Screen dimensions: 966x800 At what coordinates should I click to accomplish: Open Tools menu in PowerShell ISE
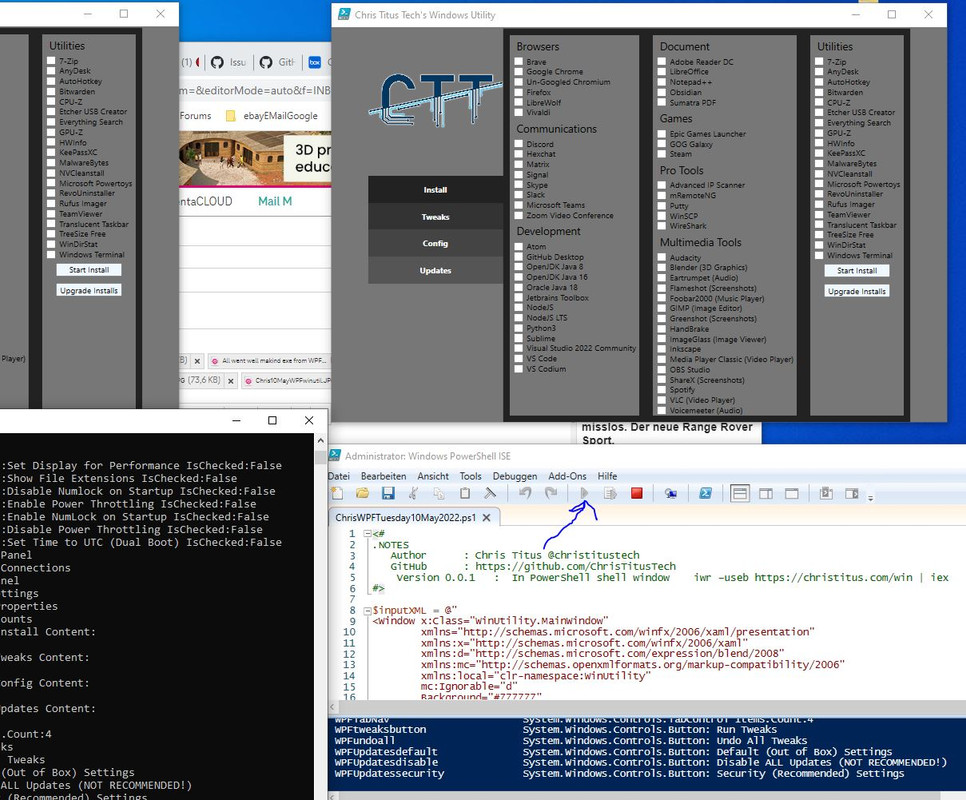471,476
